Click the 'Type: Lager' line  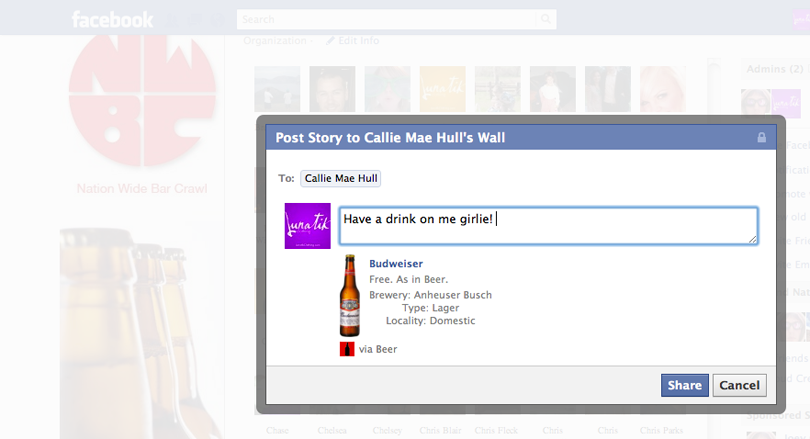[430, 308]
